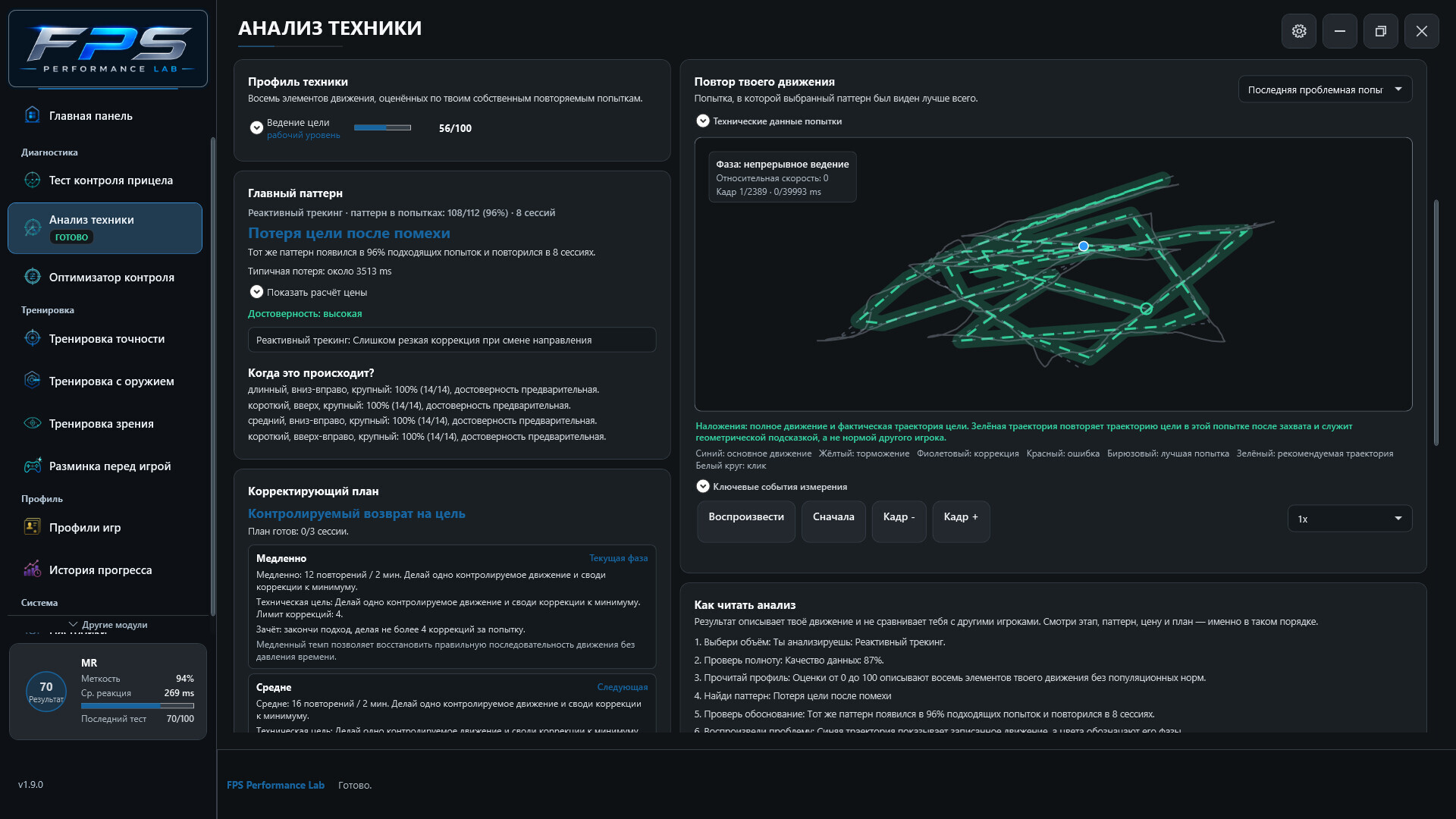The height and width of the screenshot is (819, 1456).
Task: Click the FPS Performance Lab logo
Action: (x=108, y=49)
